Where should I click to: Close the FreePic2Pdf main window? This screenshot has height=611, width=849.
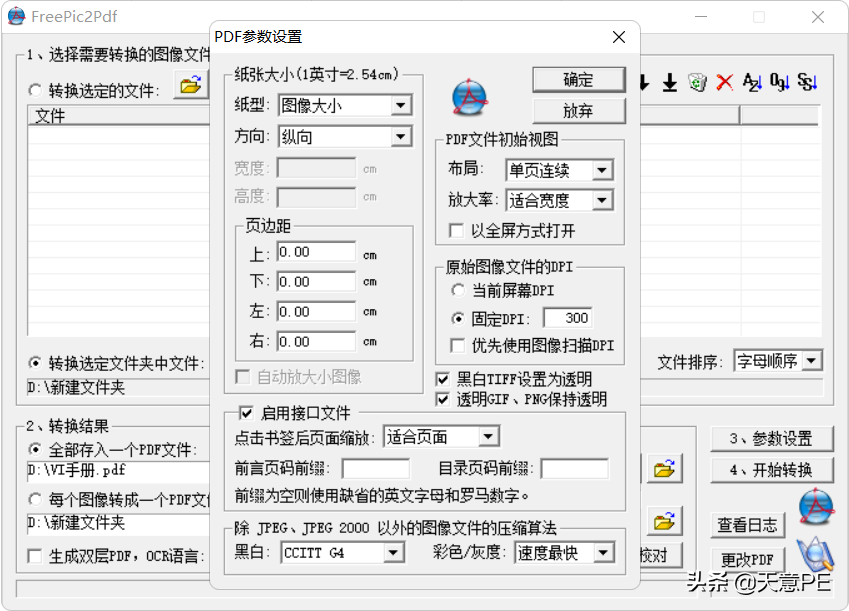point(818,17)
